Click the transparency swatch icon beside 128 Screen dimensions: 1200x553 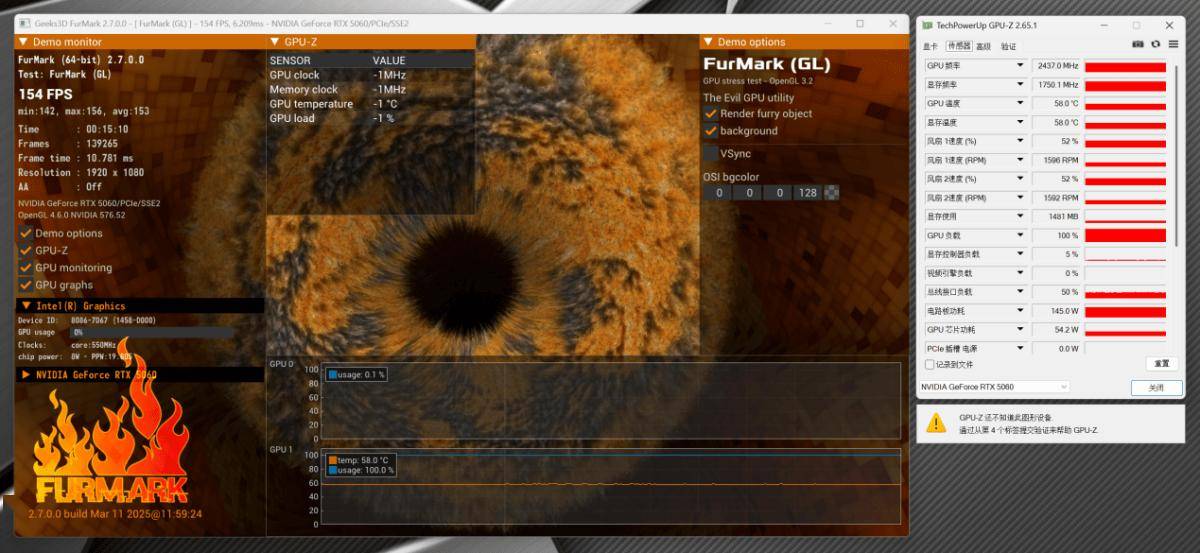click(x=831, y=192)
